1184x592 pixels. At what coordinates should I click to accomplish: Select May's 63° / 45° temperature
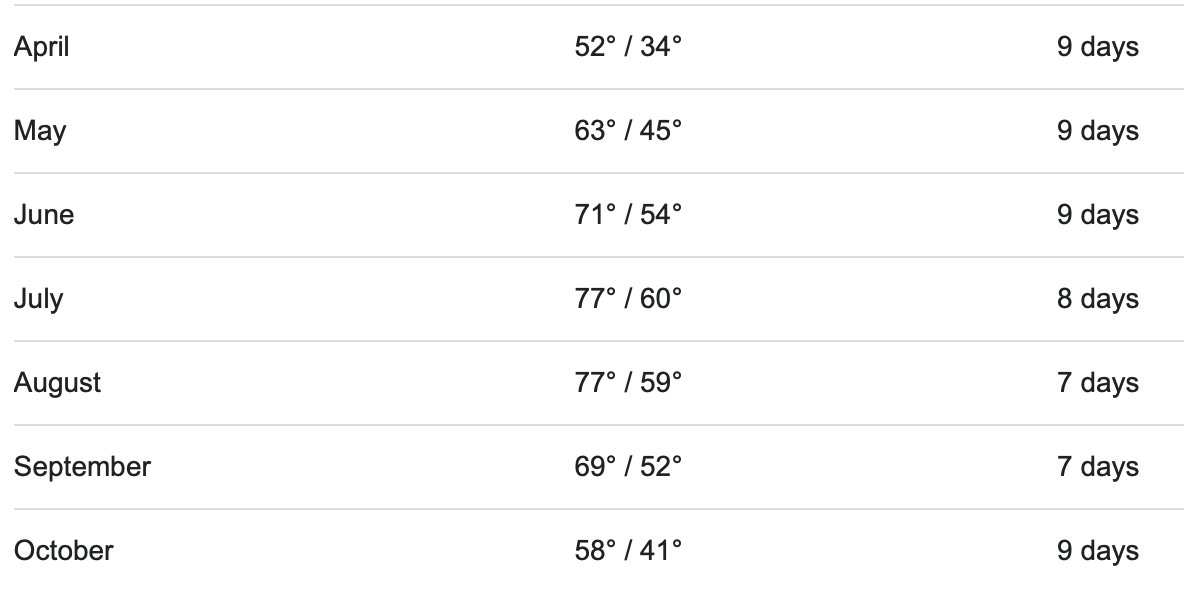[x=628, y=131]
